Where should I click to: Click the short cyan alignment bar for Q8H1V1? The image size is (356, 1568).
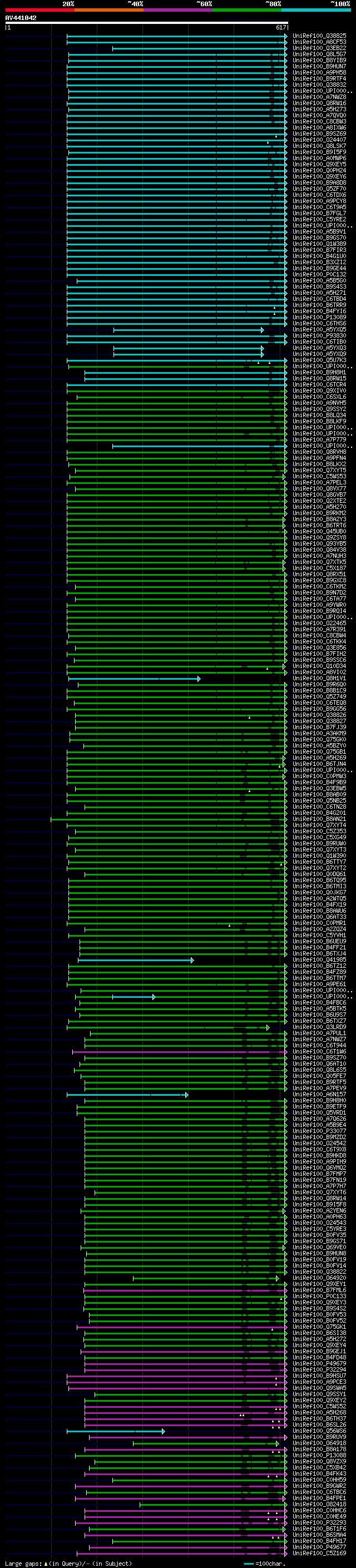tap(134, 678)
